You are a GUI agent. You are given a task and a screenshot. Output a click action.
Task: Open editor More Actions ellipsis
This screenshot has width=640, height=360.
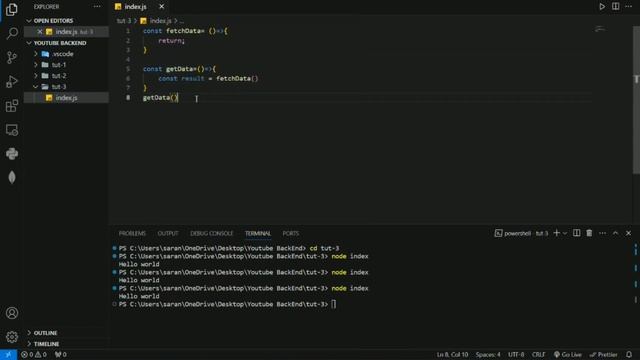pos(629,7)
